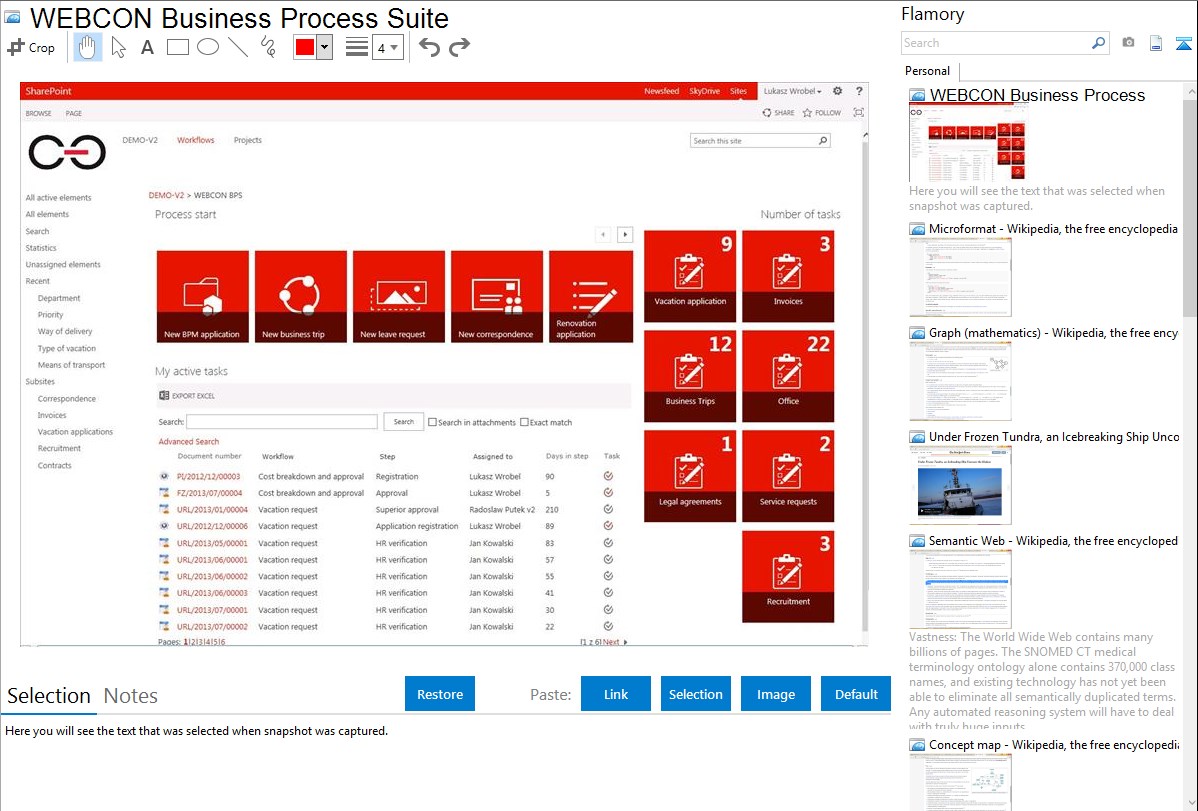Open Service requests tasks tile
Image resolution: width=1198 pixels, height=811 pixels.
pos(788,476)
